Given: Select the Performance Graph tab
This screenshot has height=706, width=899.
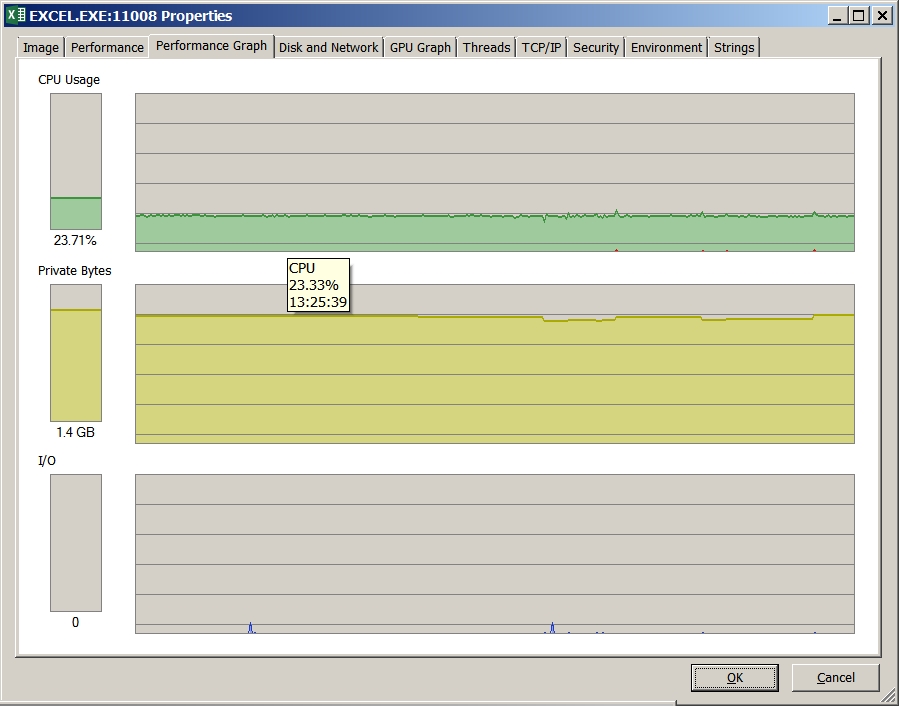Looking at the screenshot, I should pyautogui.click(x=212, y=46).
